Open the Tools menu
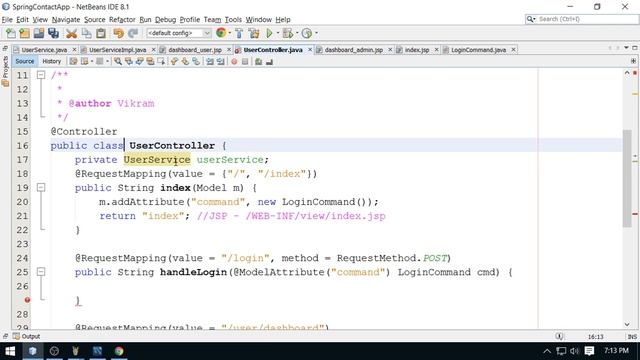This screenshot has width=640, height=360. point(233,20)
